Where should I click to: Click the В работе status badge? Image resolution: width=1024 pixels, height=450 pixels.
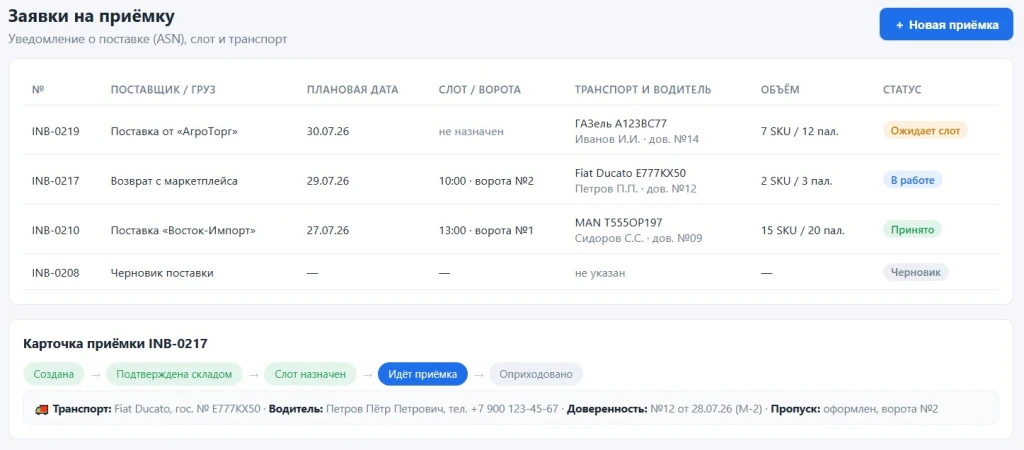[912, 180]
